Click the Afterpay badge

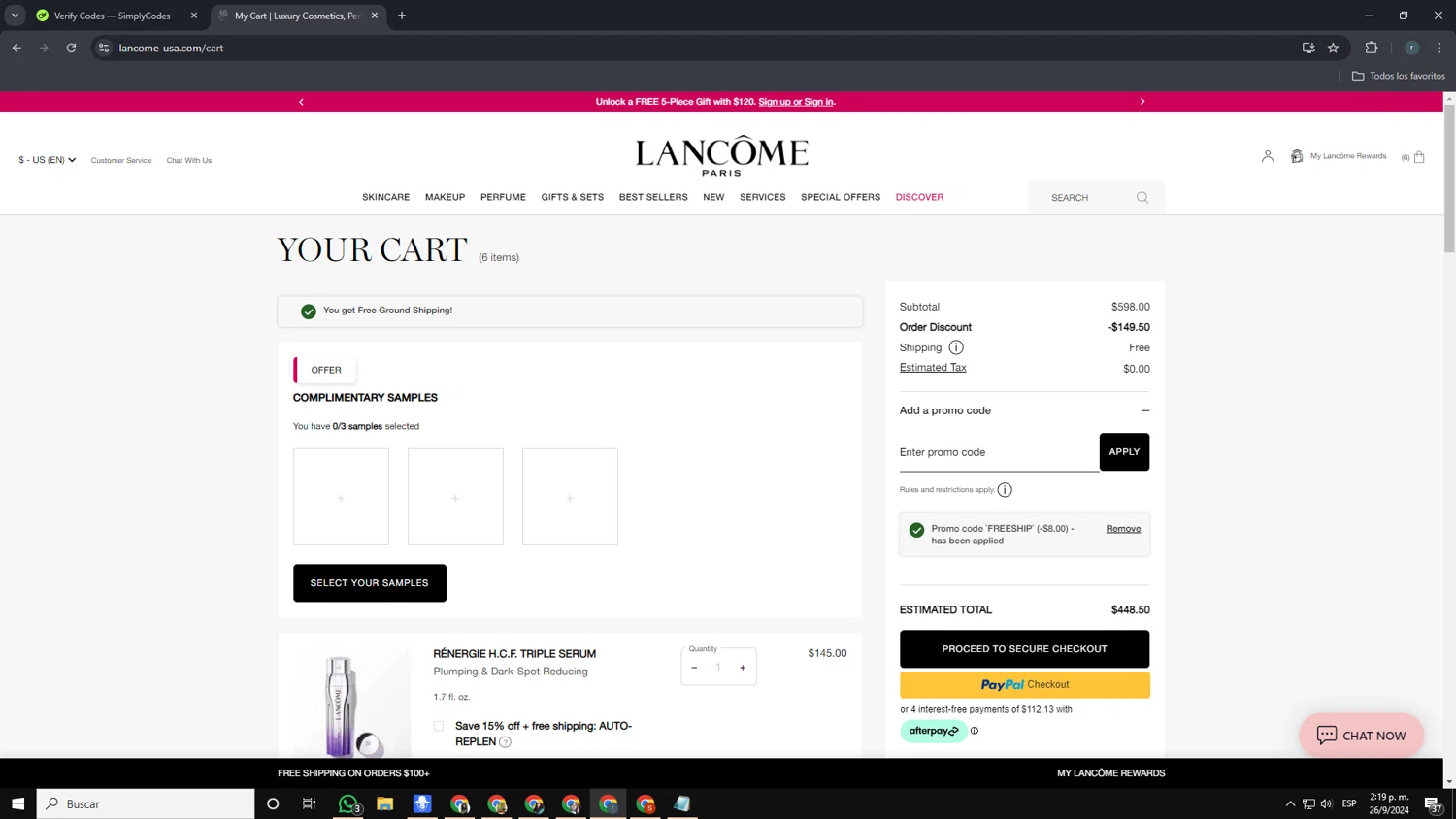click(934, 731)
